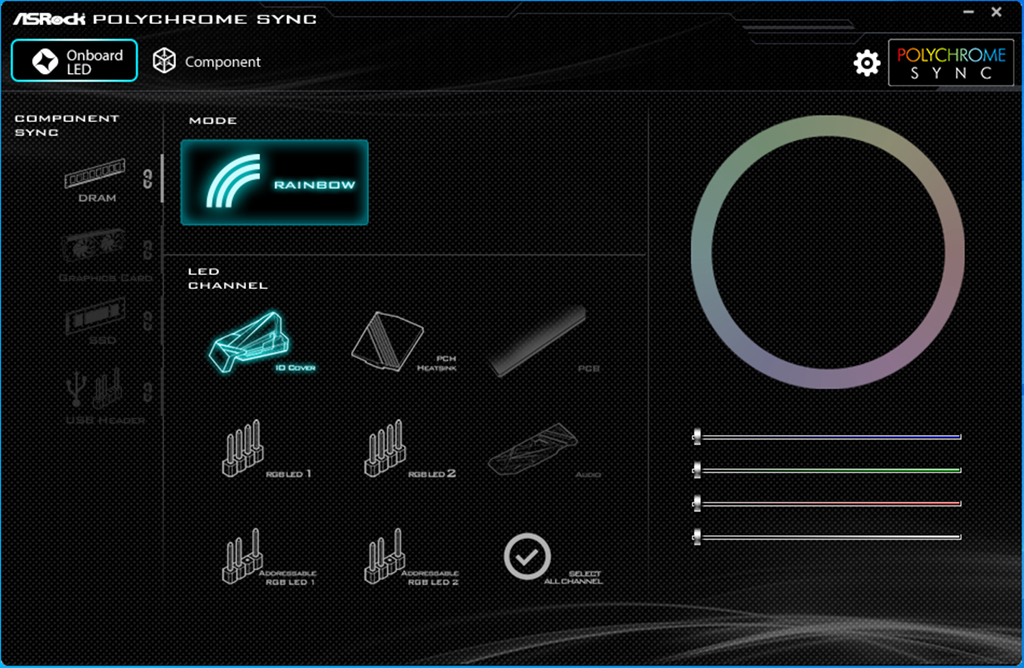Select the PCH Heatsink LED channel
Viewport: 1024px width, 668px height.
(404, 342)
